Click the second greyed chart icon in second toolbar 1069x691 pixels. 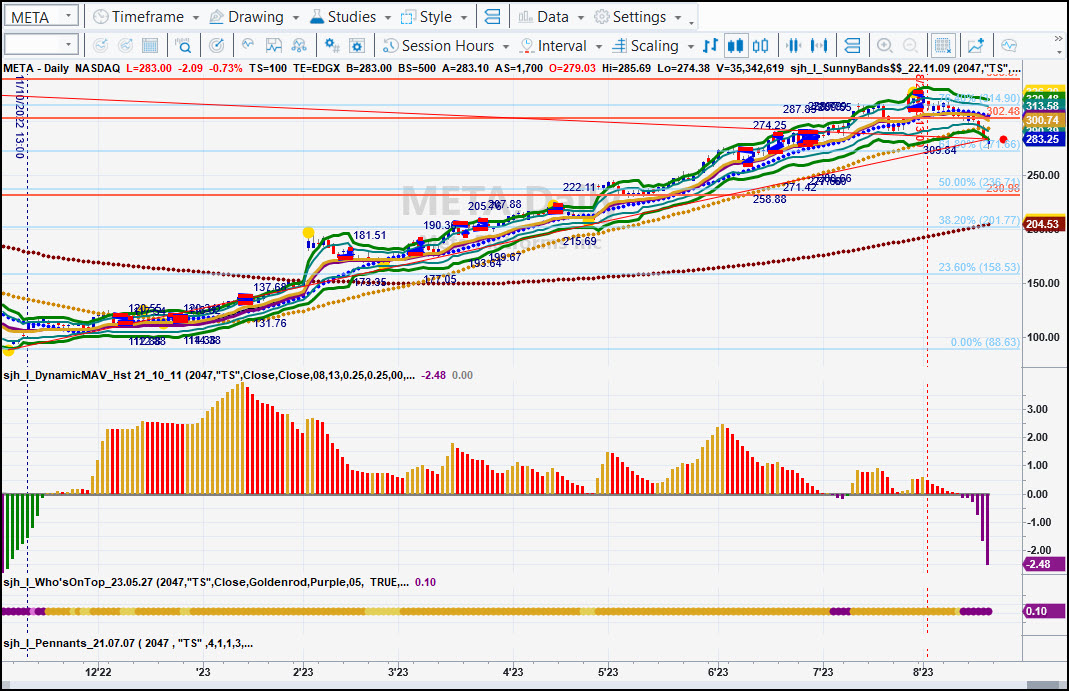(125, 46)
